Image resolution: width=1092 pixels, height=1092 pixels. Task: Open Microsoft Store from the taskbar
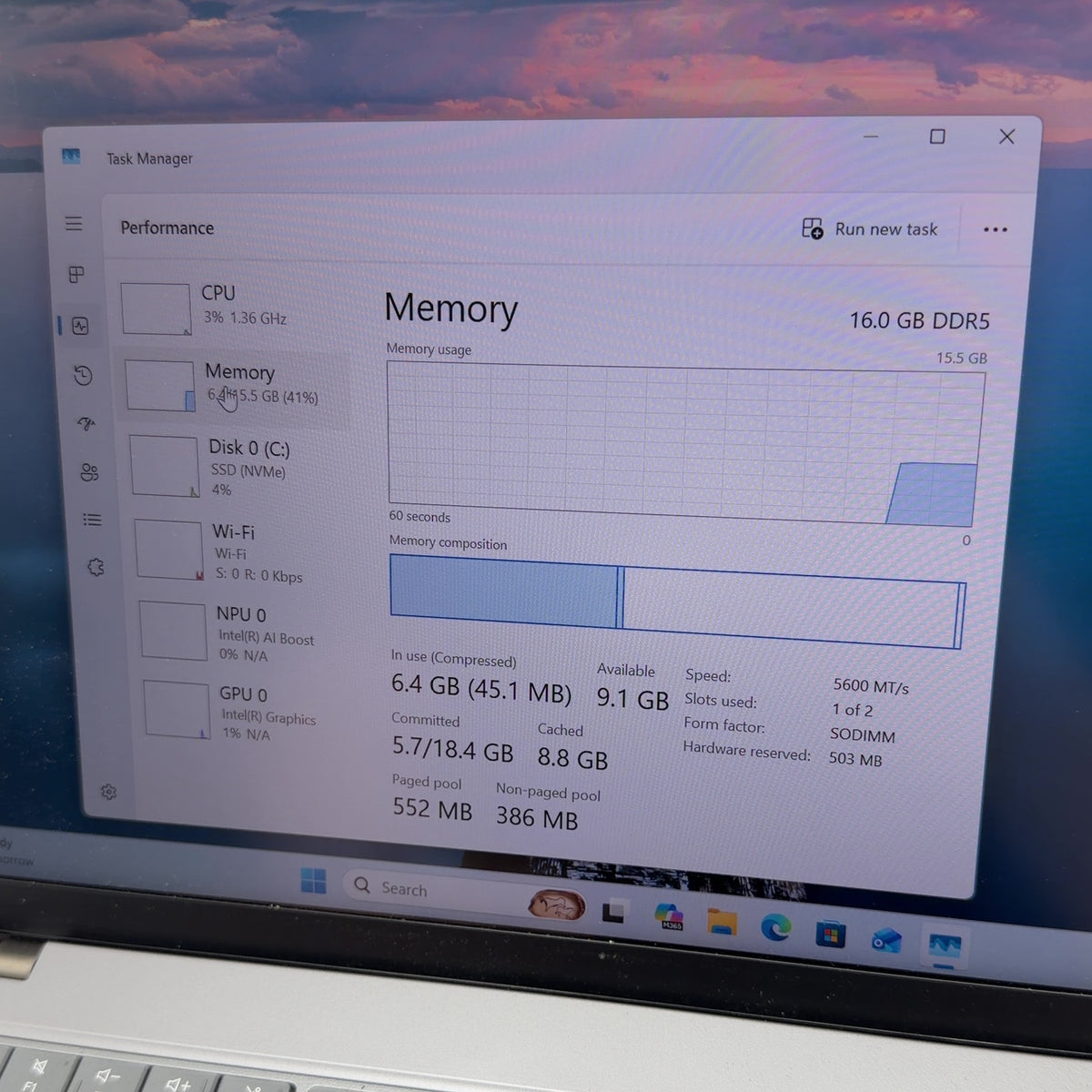[830, 934]
